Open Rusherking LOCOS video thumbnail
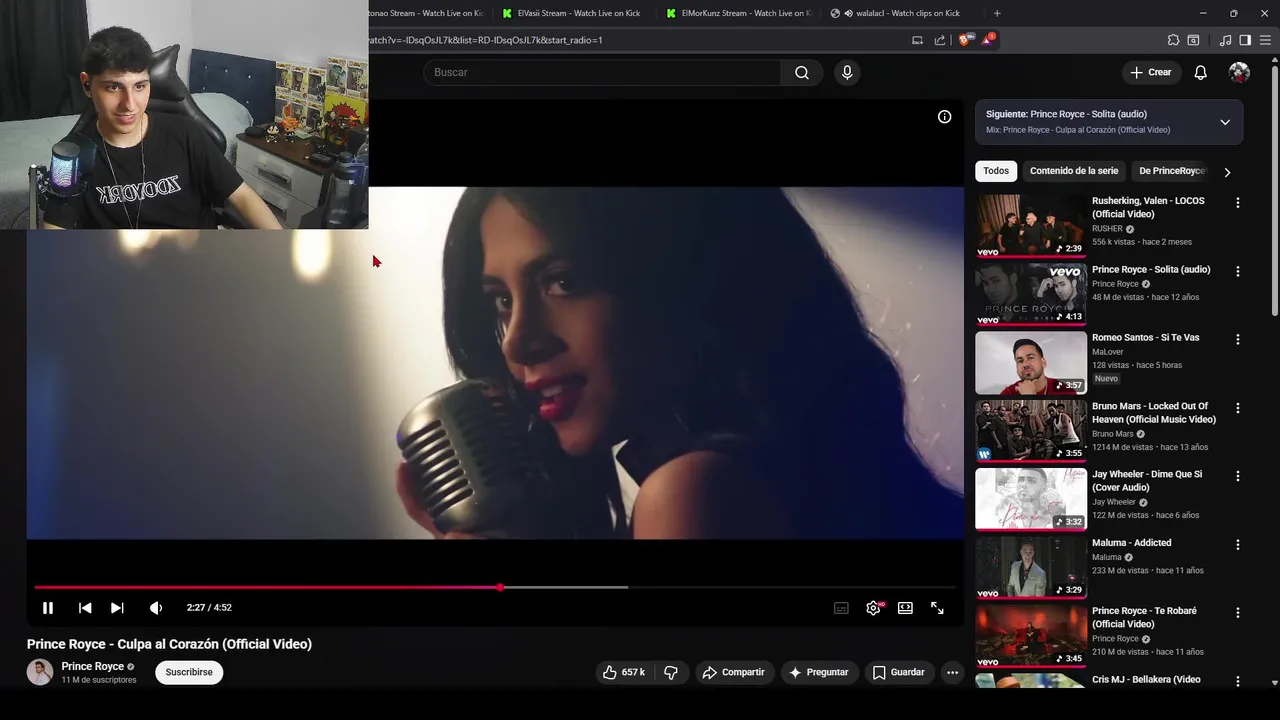1280x720 pixels. (x=1031, y=225)
